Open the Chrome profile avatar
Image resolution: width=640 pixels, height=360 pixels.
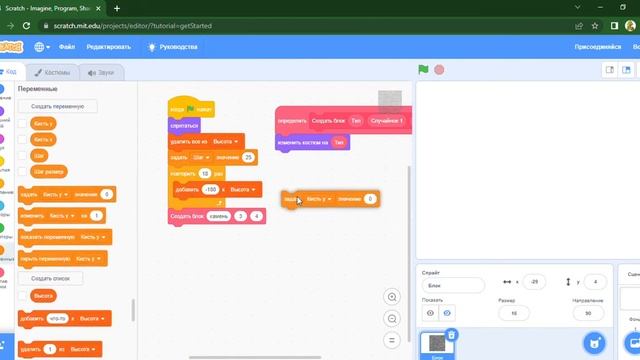pyautogui.click(x=630, y=26)
